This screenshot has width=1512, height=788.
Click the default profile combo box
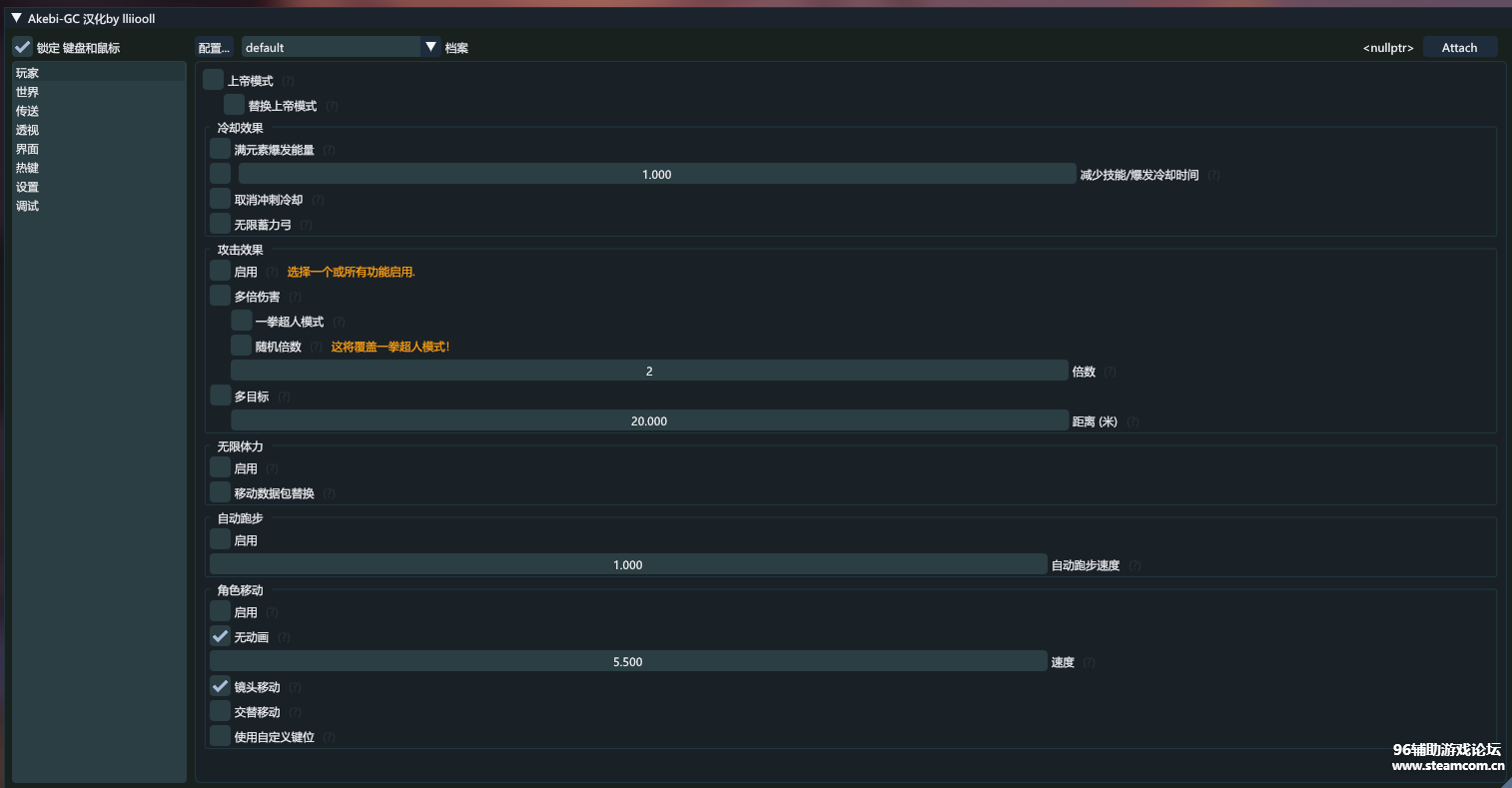point(331,47)
